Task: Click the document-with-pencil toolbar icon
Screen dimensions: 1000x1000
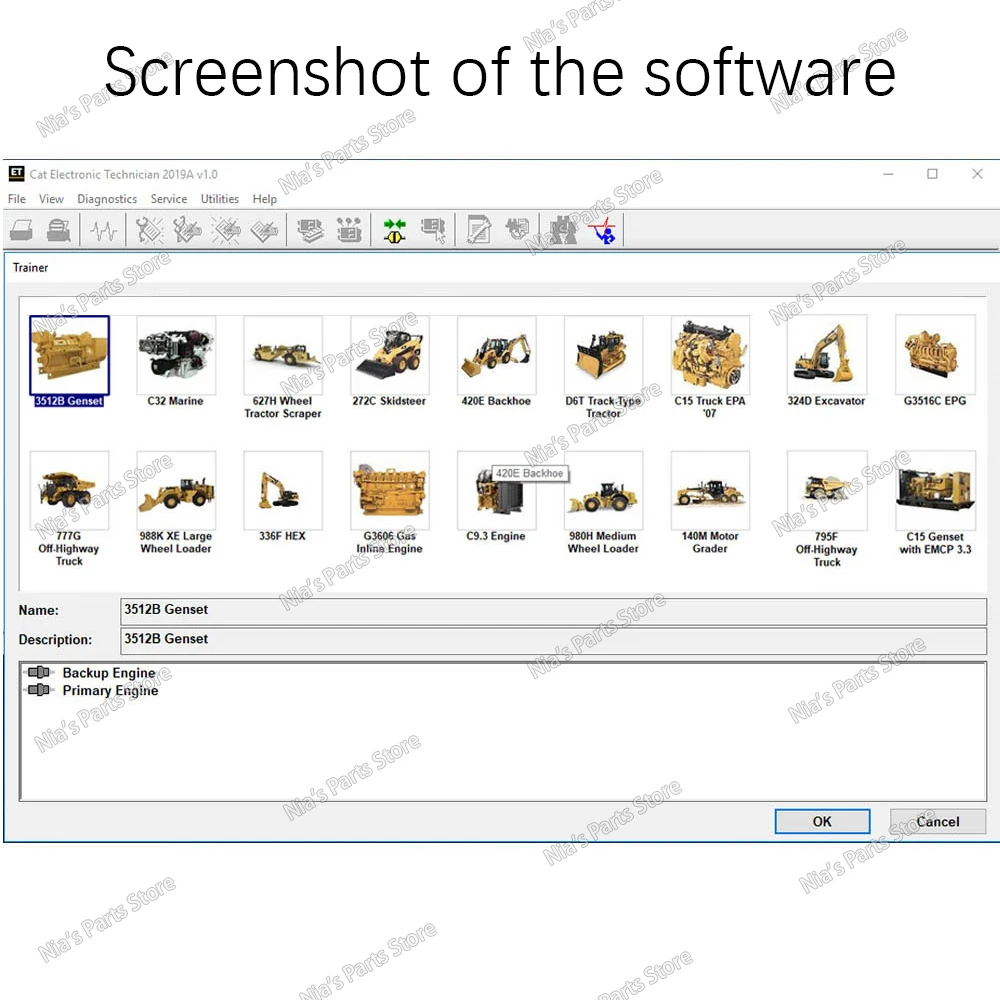Action: [478, 230]
